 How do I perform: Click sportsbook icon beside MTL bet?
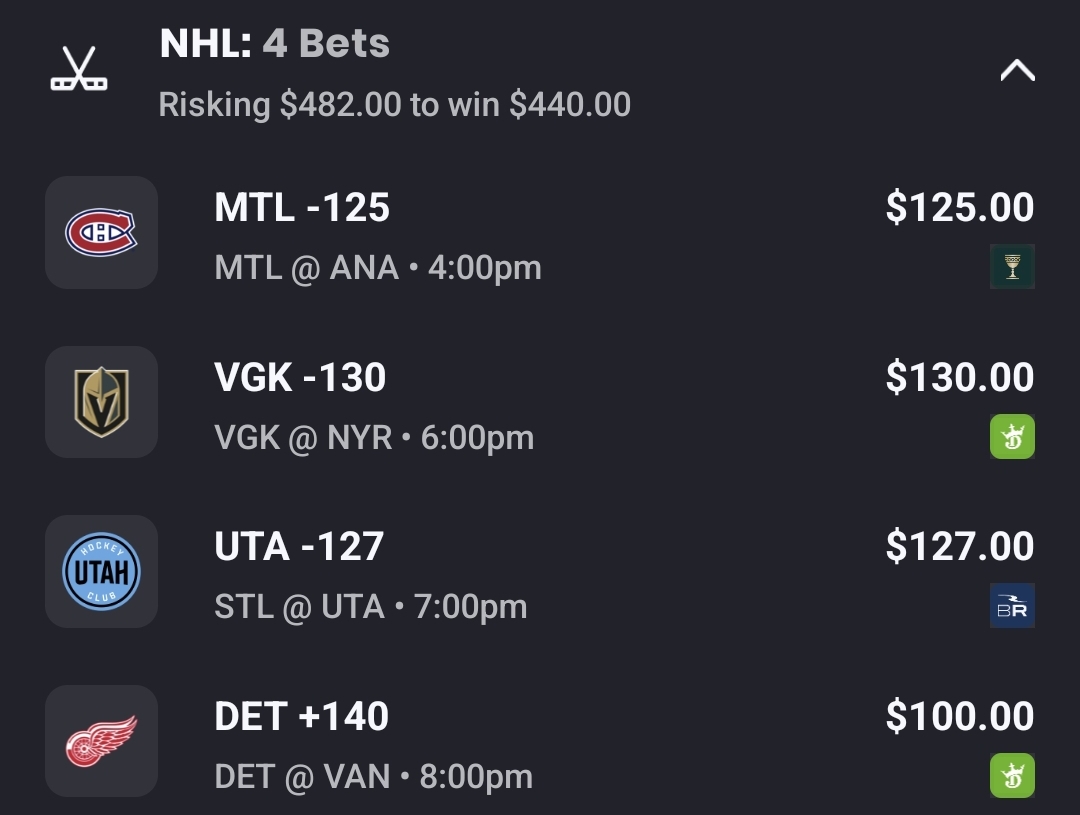[x=1012, y=267]
